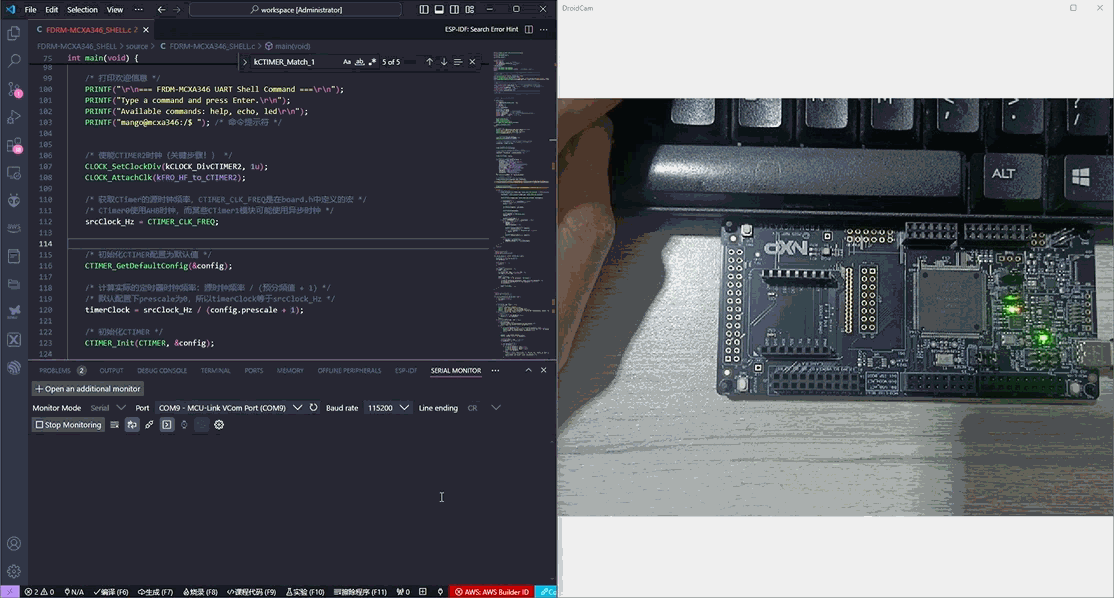Click the kCTIMER_Match_1 find input field

(294, 62)
